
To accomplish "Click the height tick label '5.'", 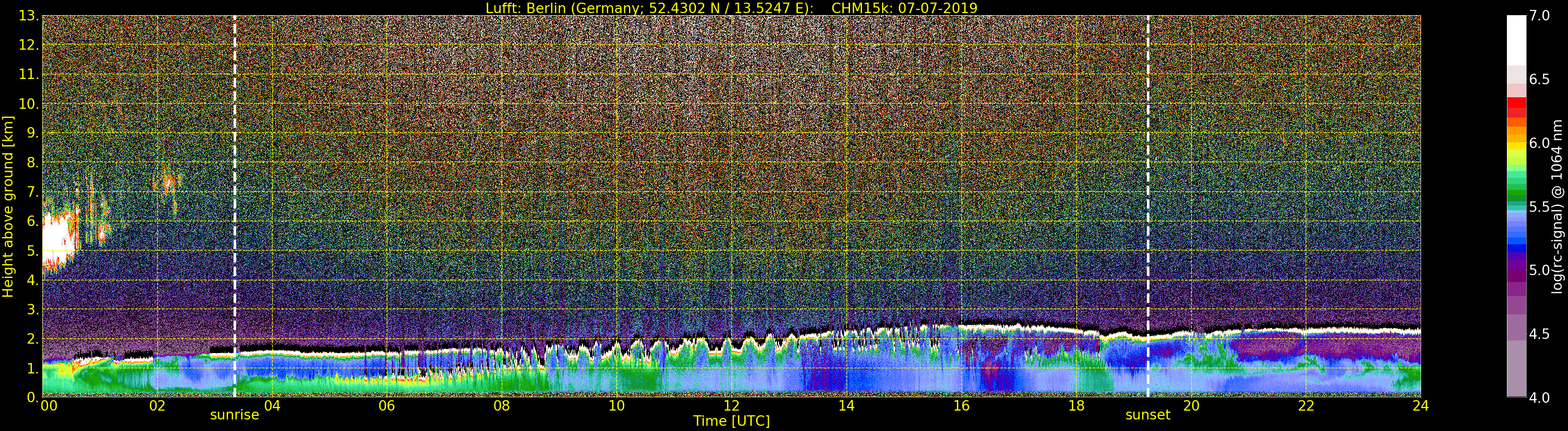I will tap(32, 251).
